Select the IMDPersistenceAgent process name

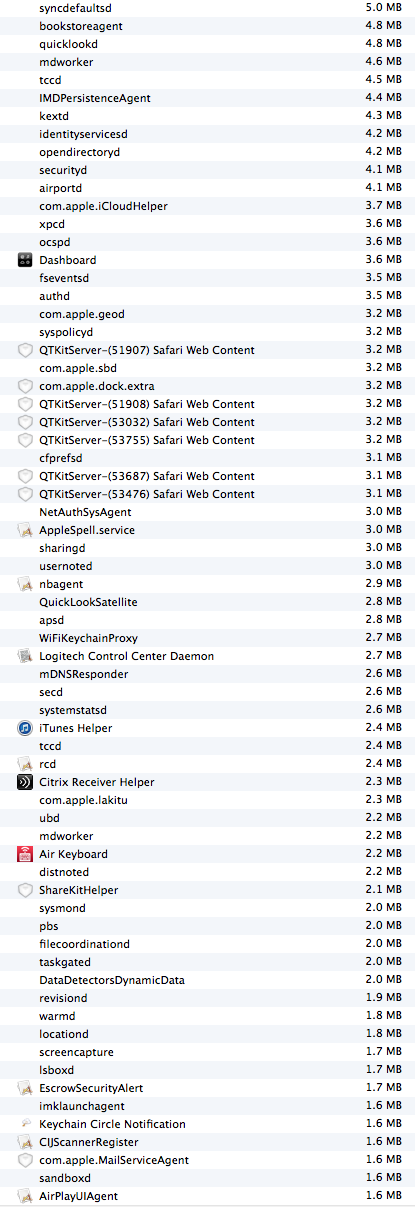click(x=96, y=98)
